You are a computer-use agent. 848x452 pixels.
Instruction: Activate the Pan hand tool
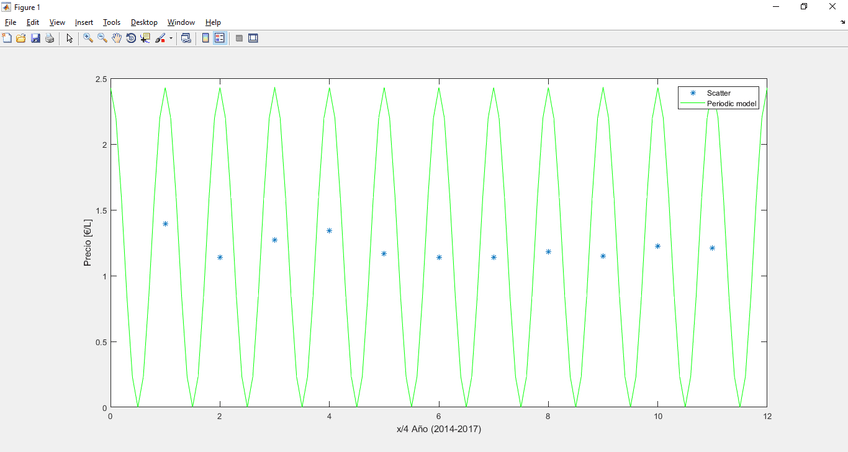(x=116, y=39)
